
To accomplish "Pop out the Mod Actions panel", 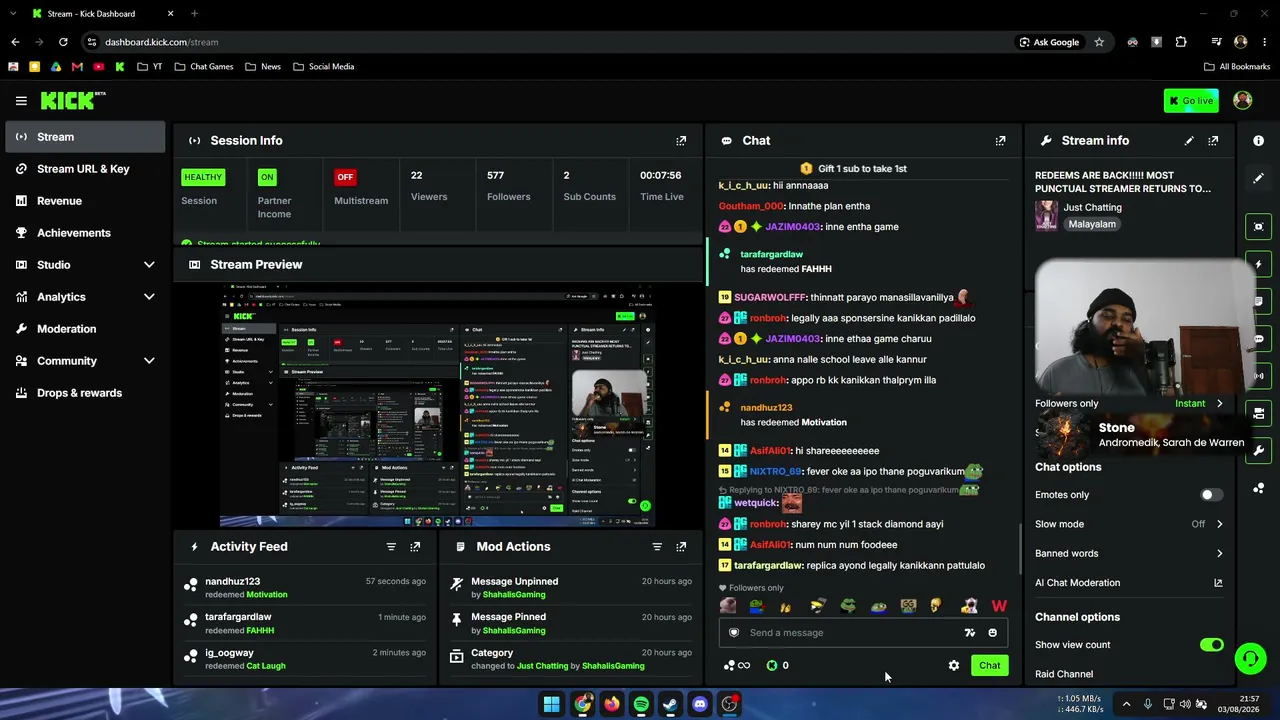I will (x=681, y=547).
